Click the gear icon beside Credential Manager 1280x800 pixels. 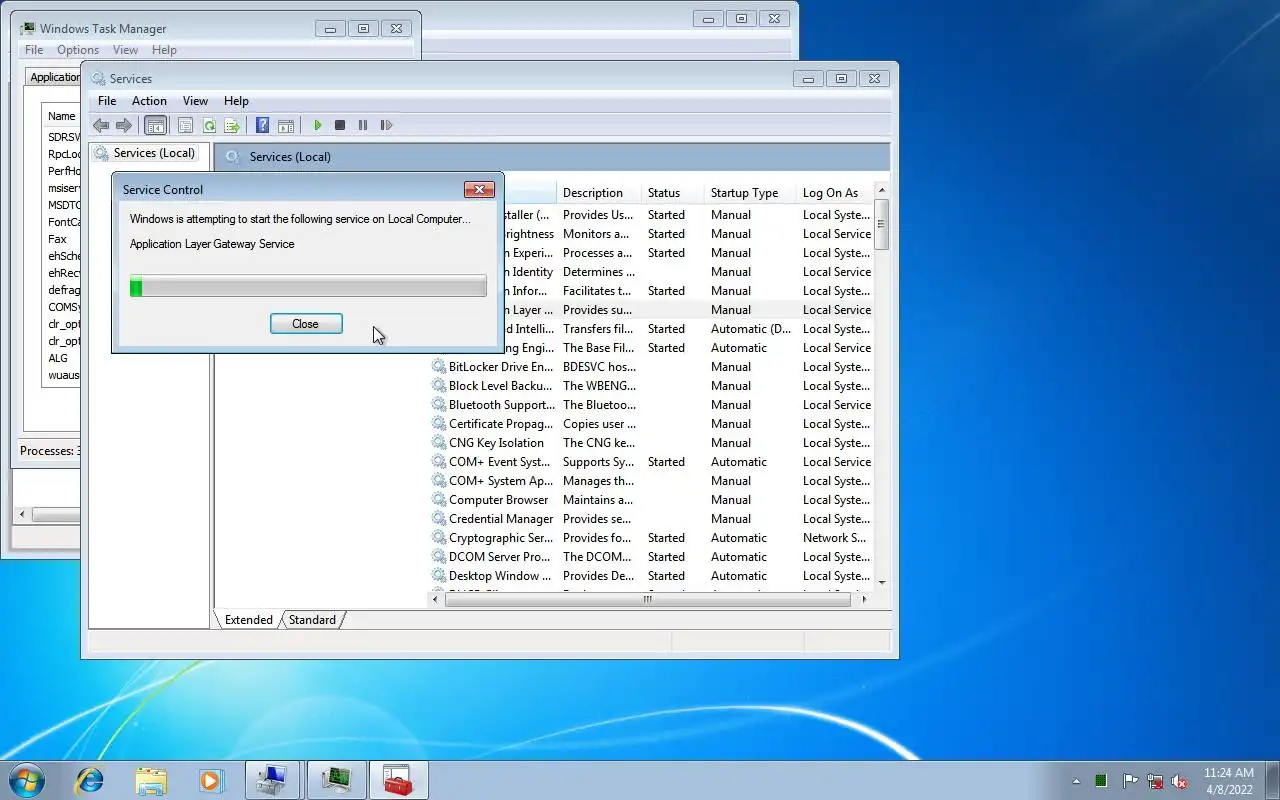(x=439, y=519)
